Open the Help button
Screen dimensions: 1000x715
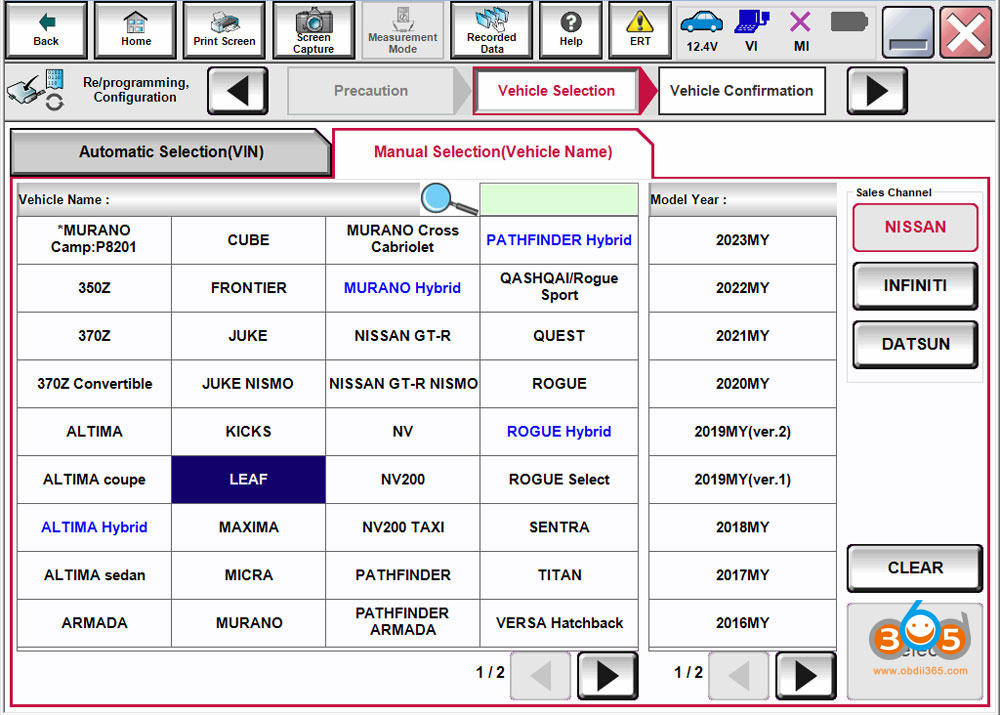571,30
